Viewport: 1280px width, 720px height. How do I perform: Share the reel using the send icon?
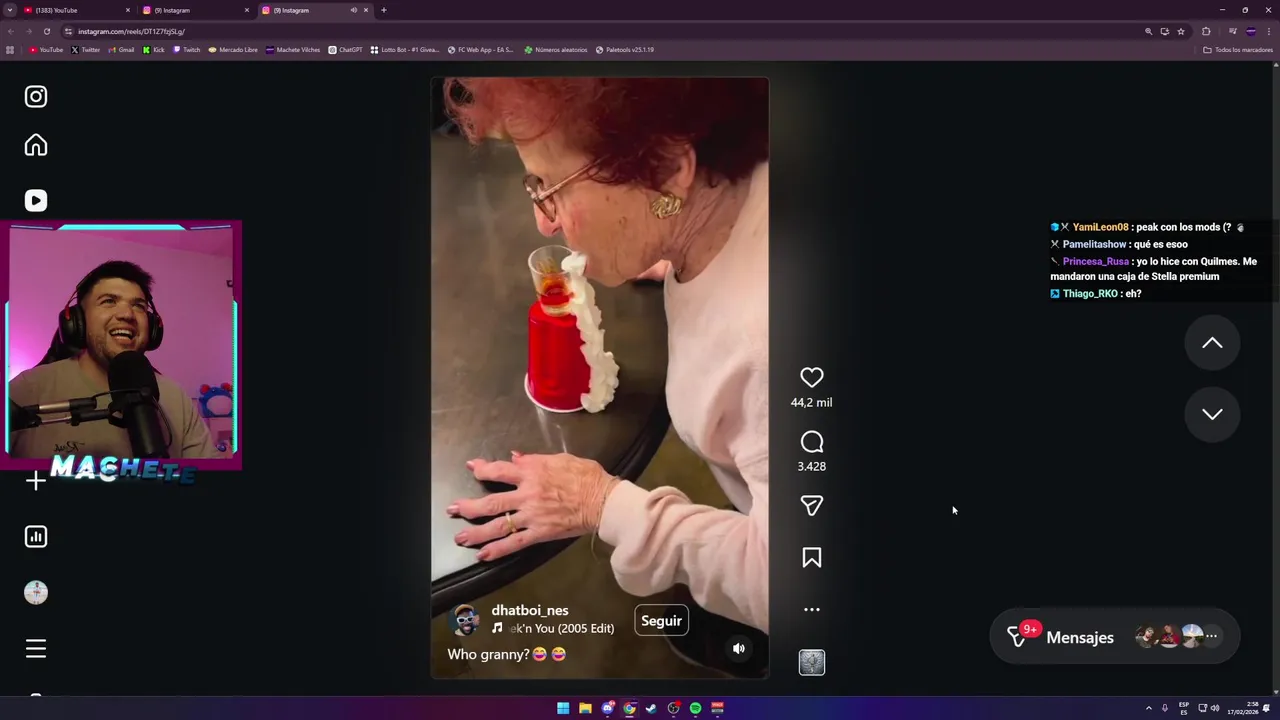point(812,506)
